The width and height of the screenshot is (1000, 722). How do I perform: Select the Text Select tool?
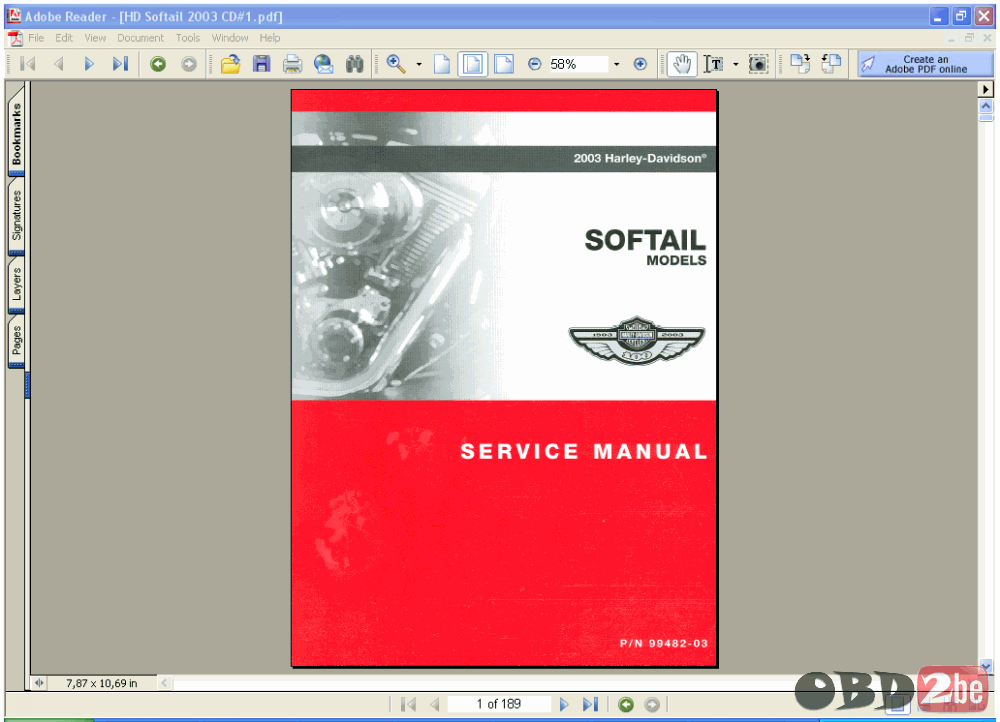point(714,64)
